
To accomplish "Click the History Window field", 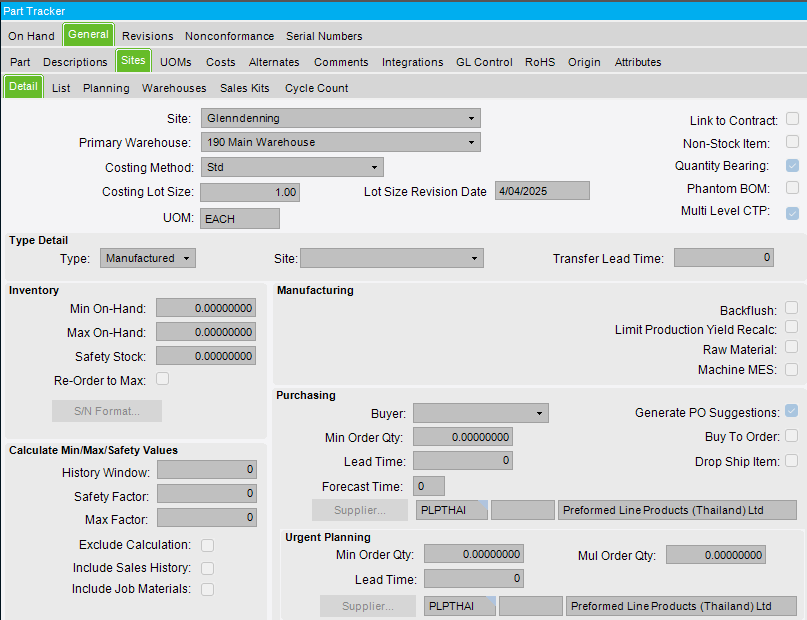I will click(207, 469).
